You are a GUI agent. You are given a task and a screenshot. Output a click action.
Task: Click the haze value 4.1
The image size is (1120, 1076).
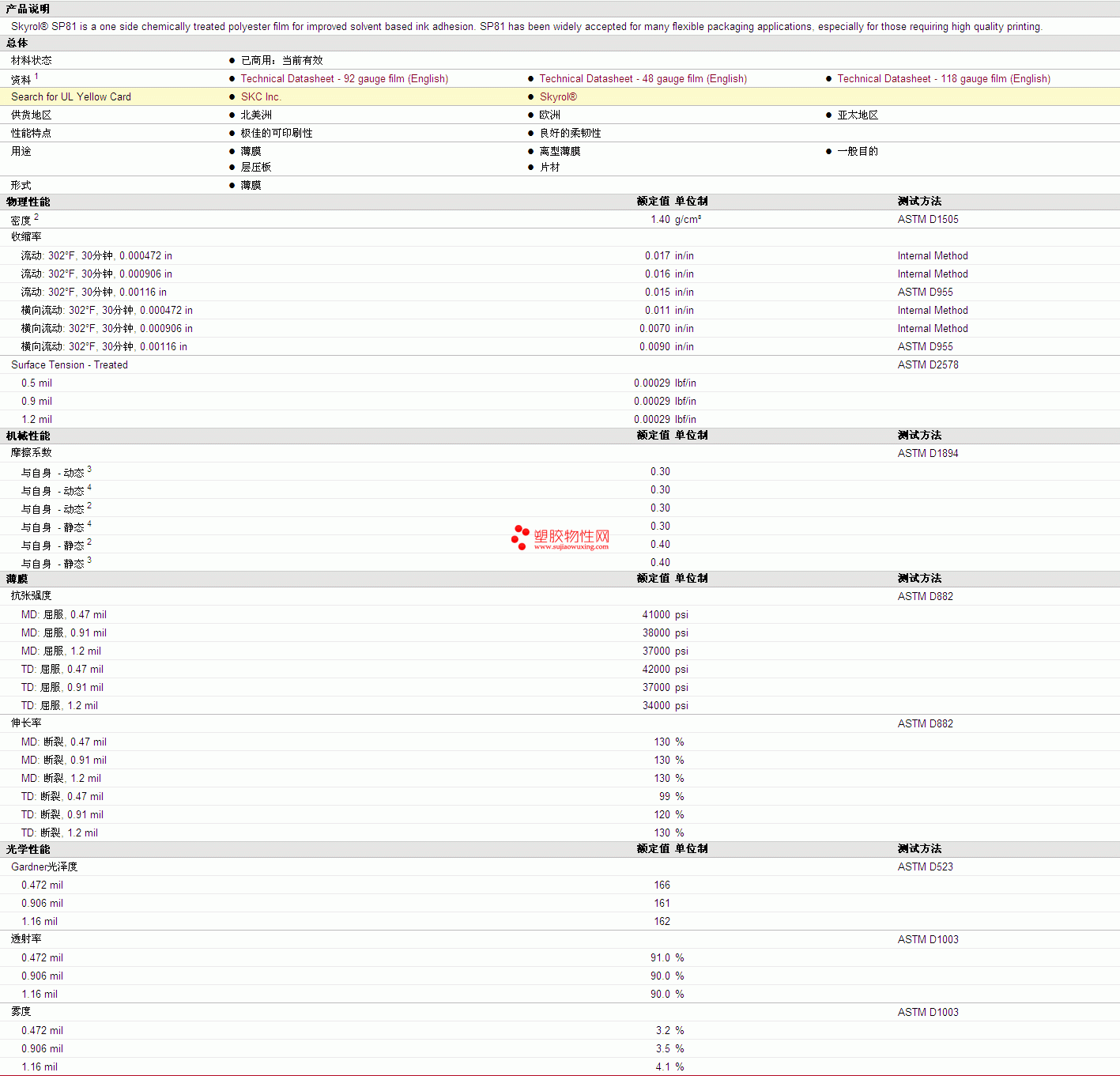[x=662, y=1067]
